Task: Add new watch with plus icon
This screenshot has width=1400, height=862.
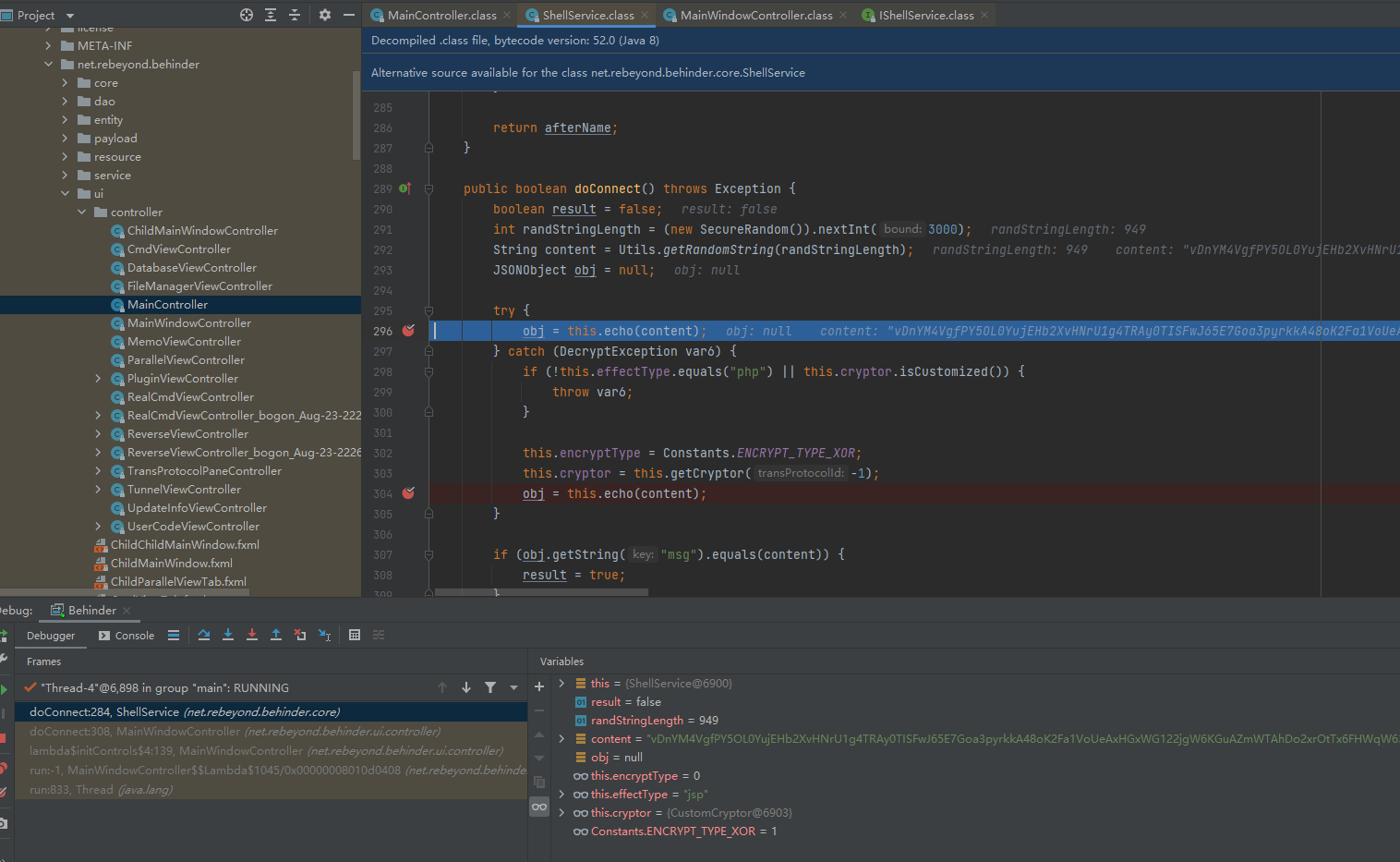Action: 539,686
